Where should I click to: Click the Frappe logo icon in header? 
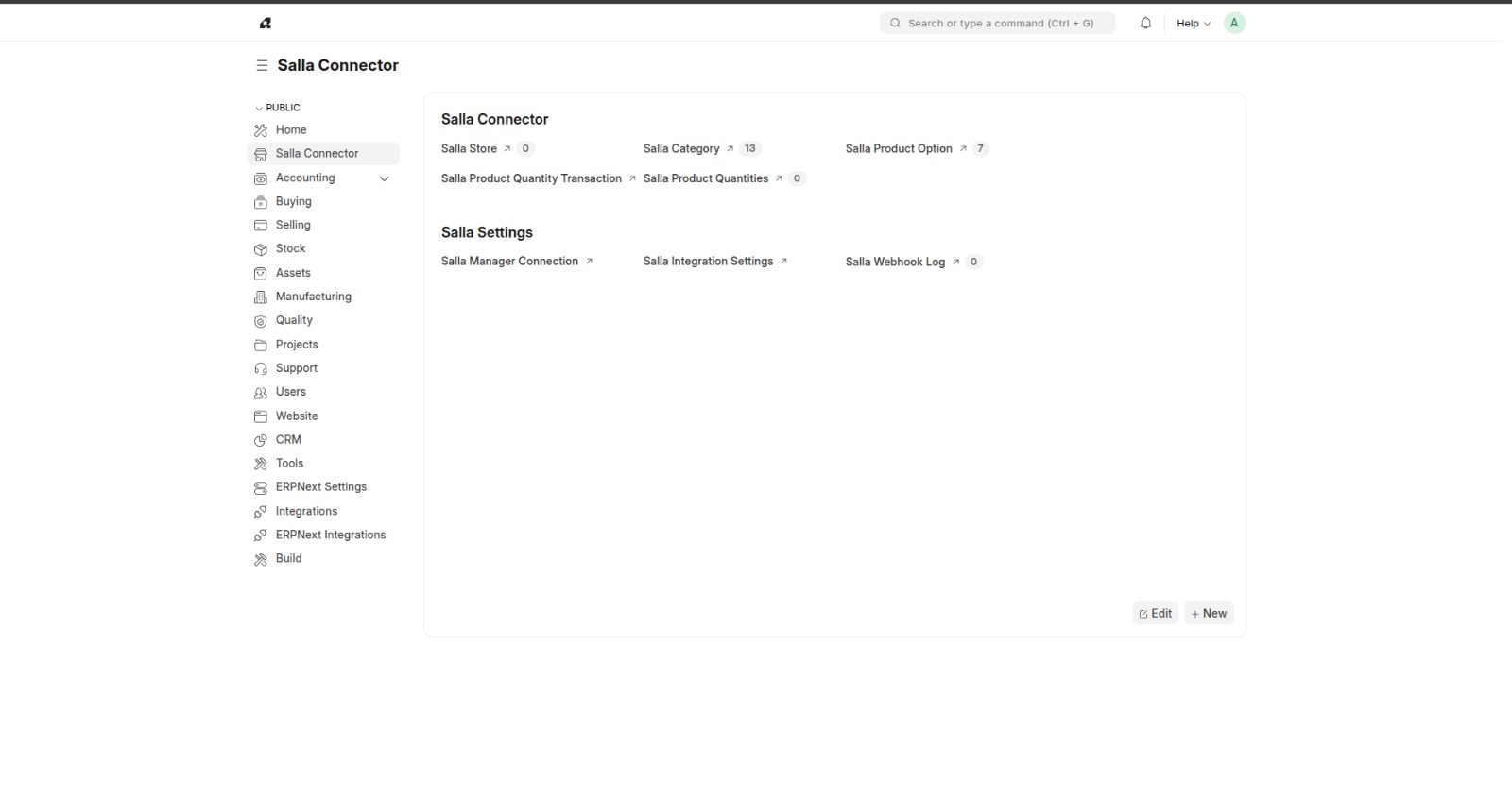click(x=266, y=23)
